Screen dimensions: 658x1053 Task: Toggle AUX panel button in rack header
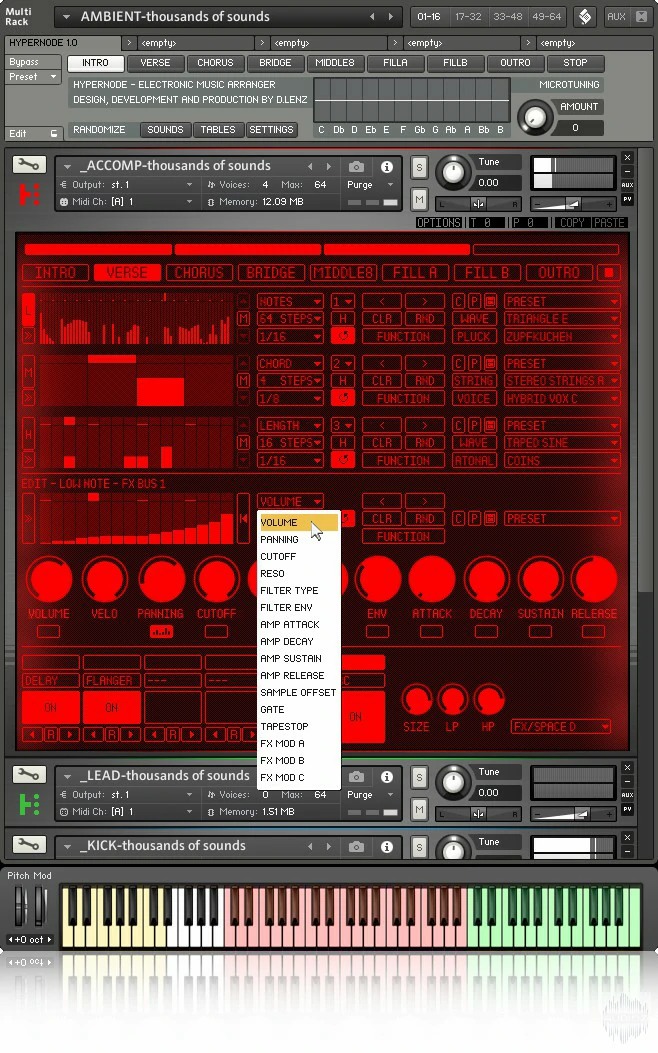point(616,17)
